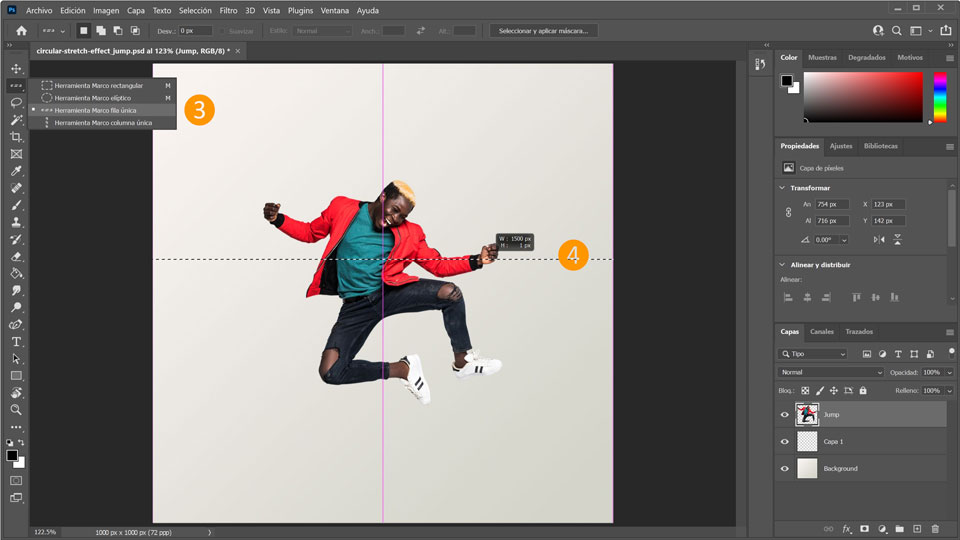960x540 pixels.
Task: Click Seleccionar y aplicar máscara button
Action: [x=544, y=31]
